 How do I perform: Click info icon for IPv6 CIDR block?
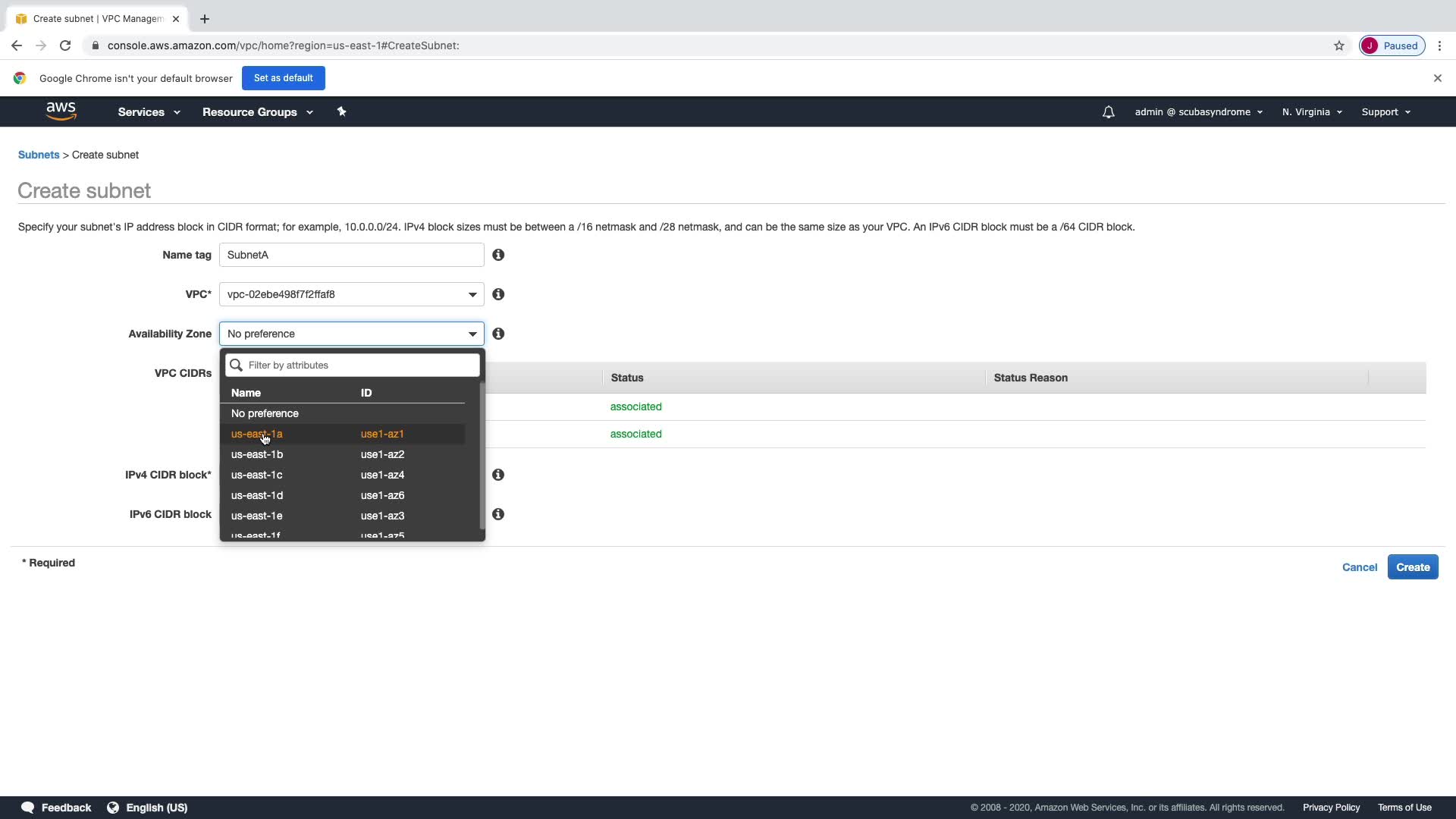498,514
